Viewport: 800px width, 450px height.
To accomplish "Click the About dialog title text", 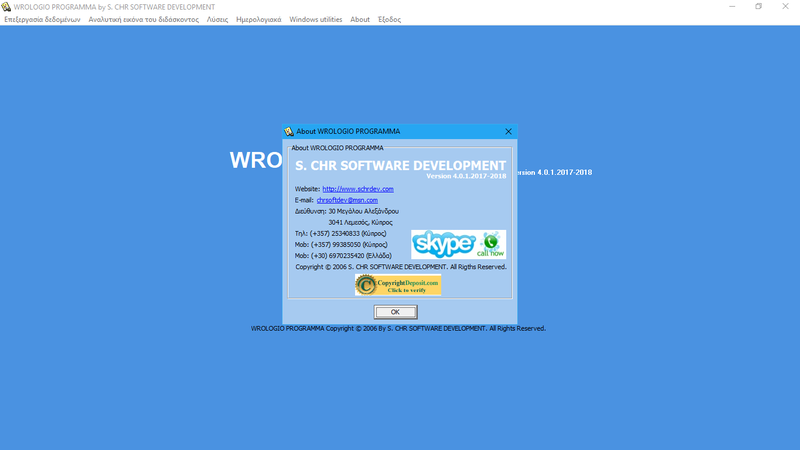I will tap(348, 132).
